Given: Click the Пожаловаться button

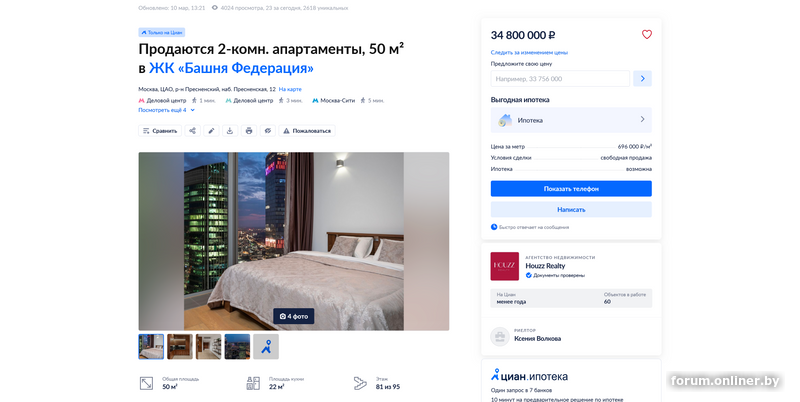Looking at the screenshot, I should tap(307, 131).
